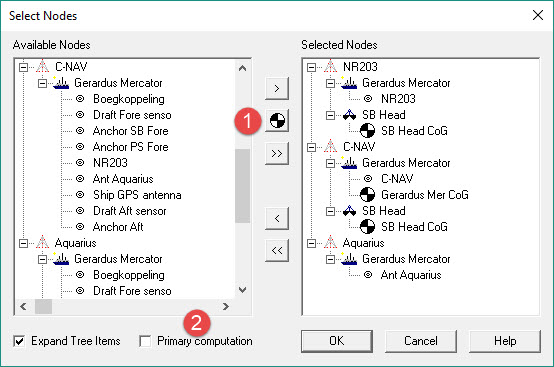
Task: Click the OK button
Action: click(x=337, y=341)
